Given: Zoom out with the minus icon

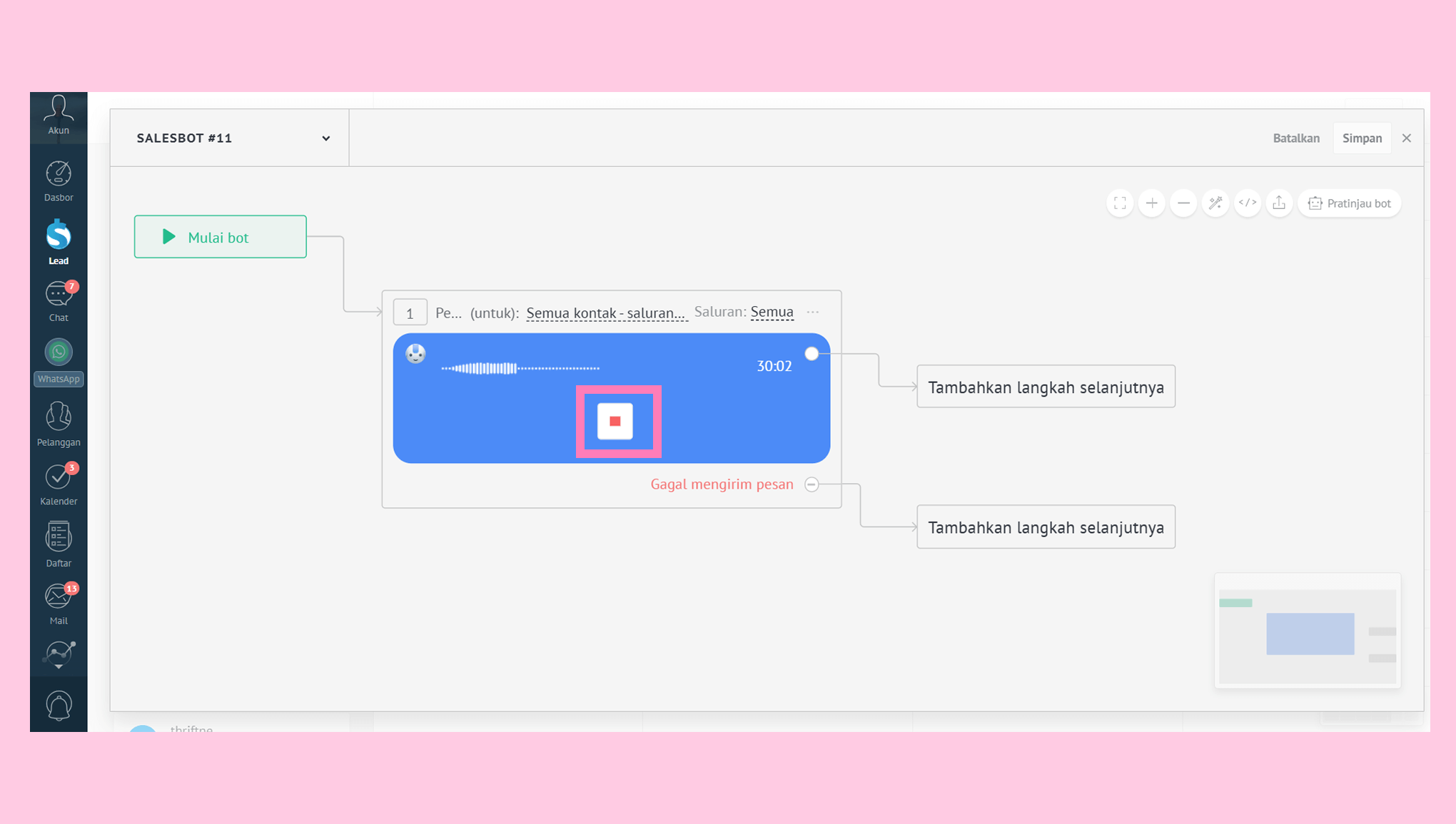Looking at the screenshot, I should (x=1183, y=203).
